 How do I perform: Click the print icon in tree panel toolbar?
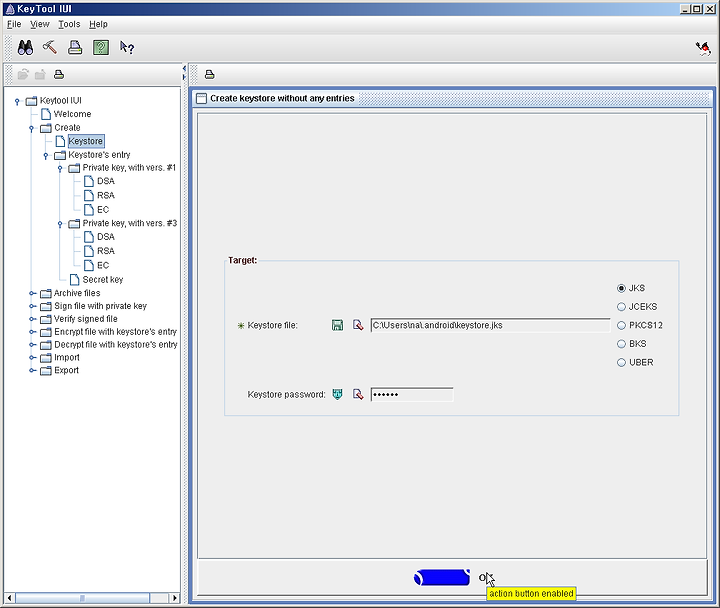pyautogui.click(x=59, y=74)
